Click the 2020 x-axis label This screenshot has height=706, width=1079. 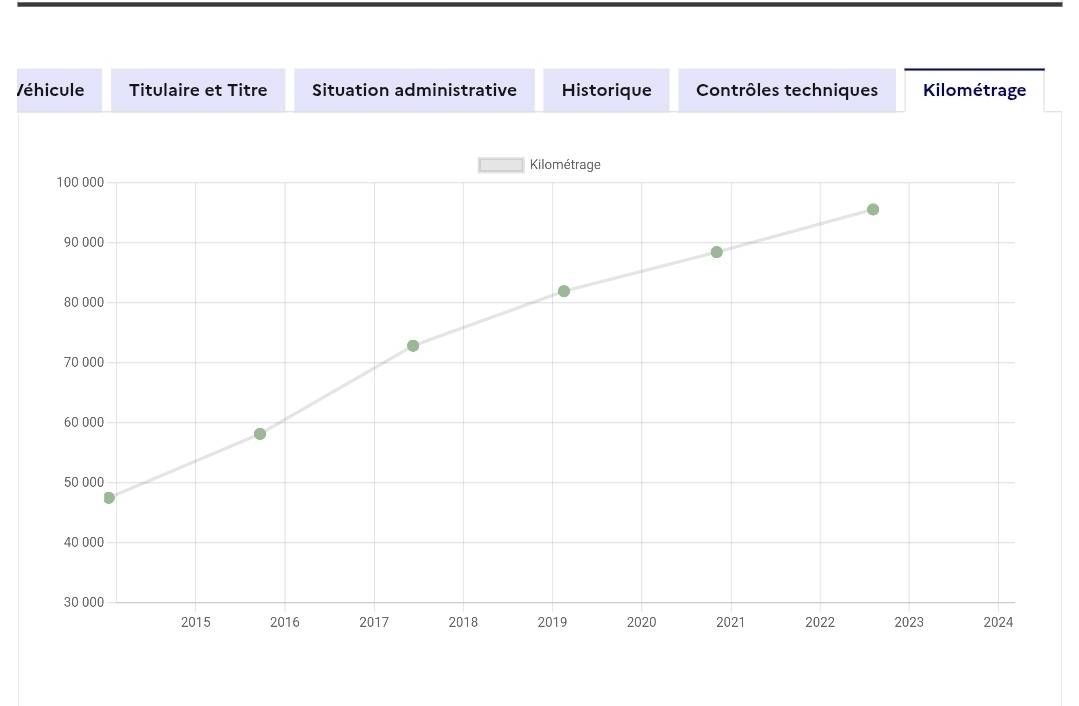pos(641,622)
